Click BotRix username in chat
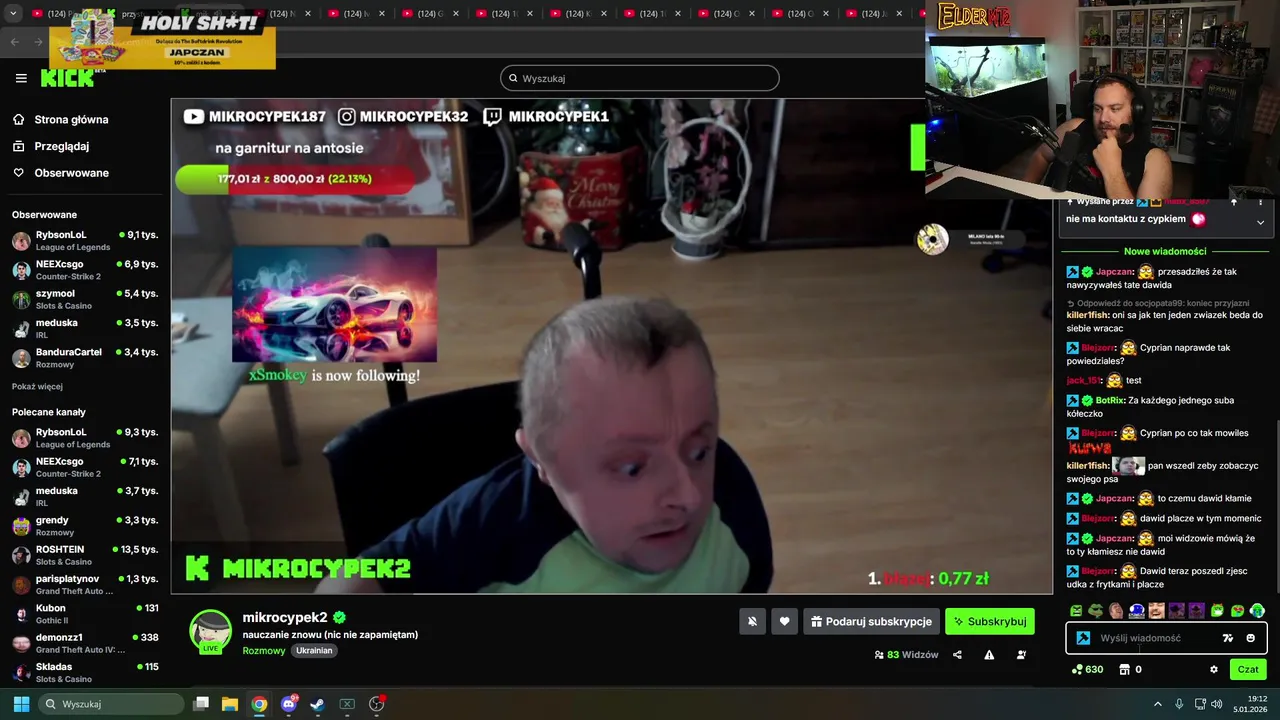This screenshot has width=1280, height=720. click(x=1110, y=400)
